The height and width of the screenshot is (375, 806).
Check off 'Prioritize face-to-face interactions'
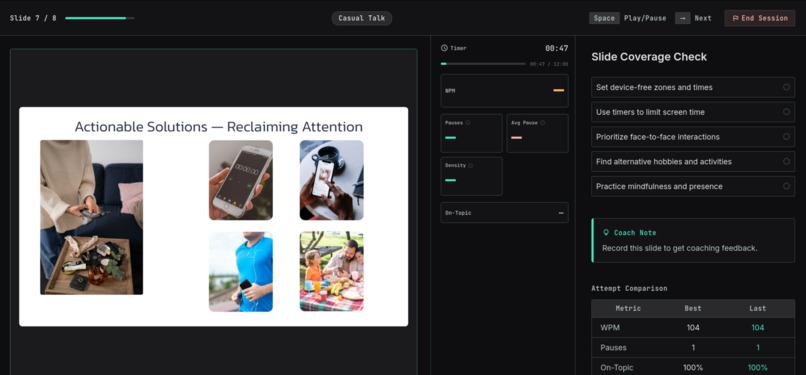786,137
